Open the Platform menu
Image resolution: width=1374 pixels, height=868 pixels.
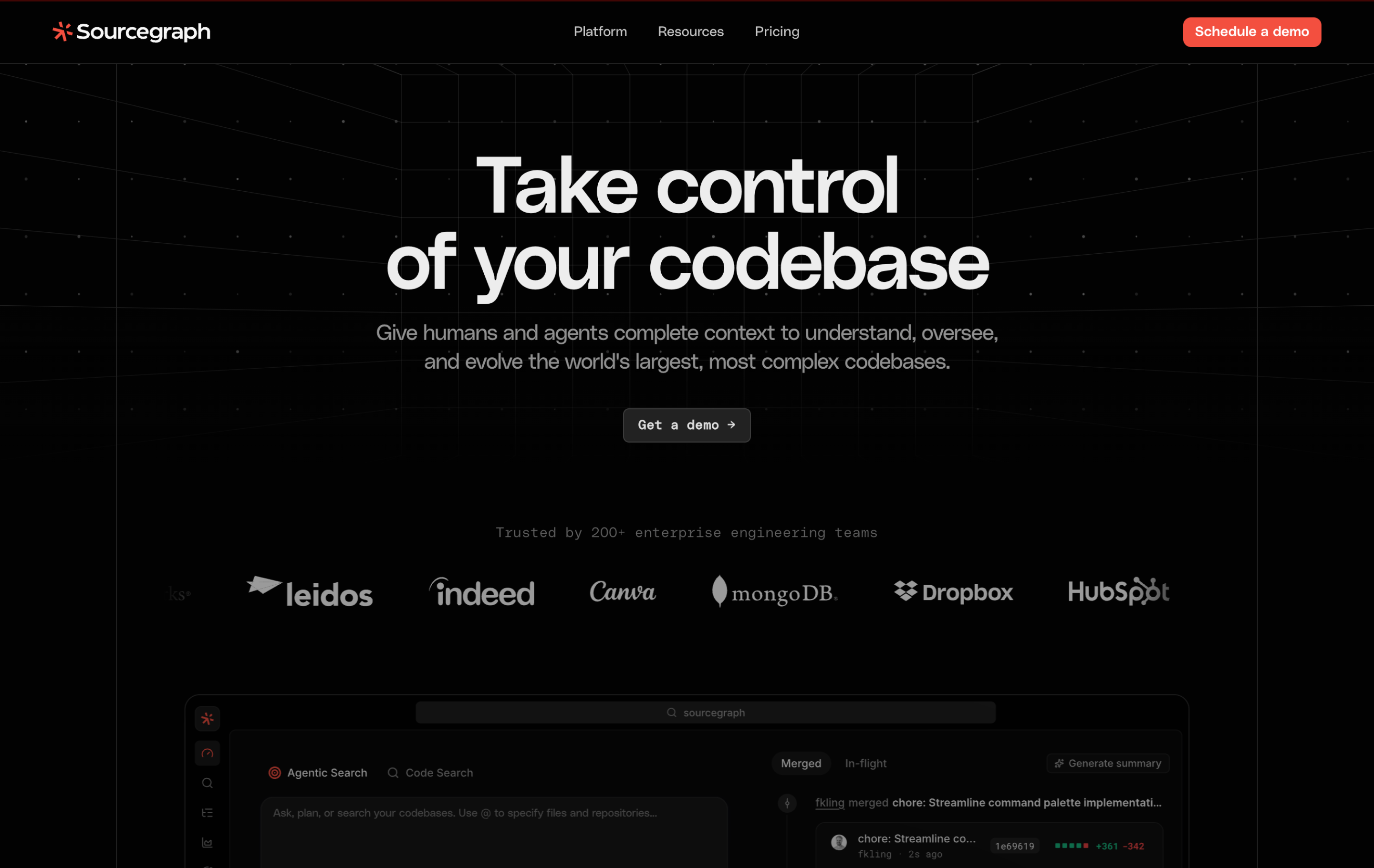[x=600, y=32]
